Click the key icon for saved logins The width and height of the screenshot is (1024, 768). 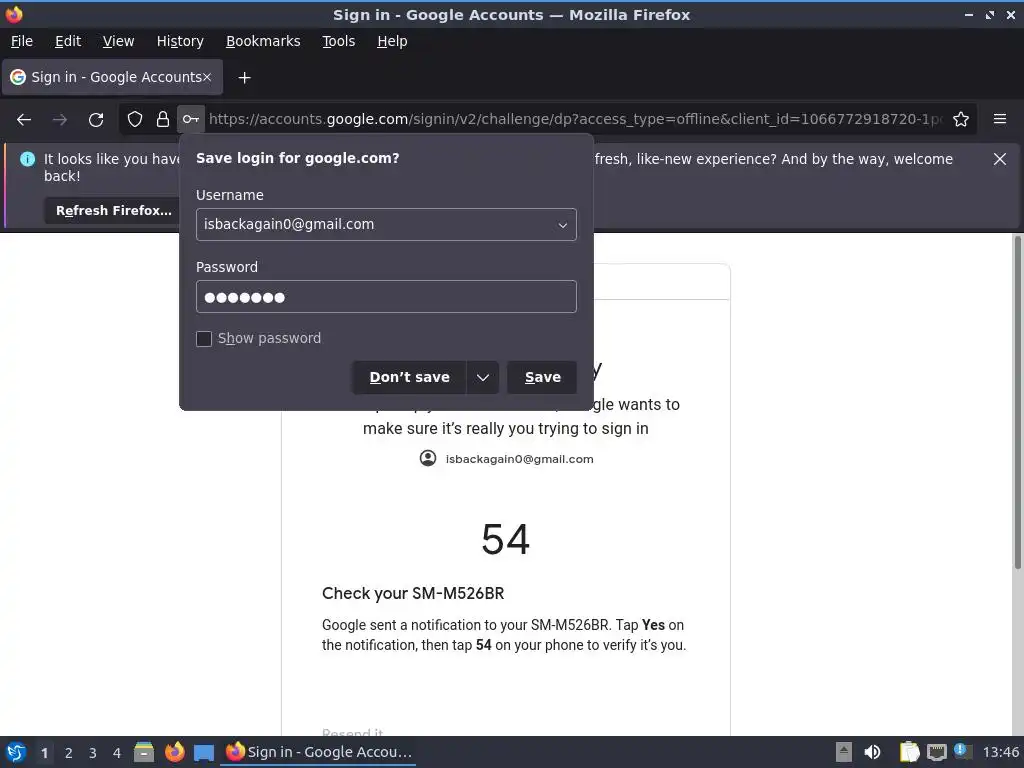point(191,119)
